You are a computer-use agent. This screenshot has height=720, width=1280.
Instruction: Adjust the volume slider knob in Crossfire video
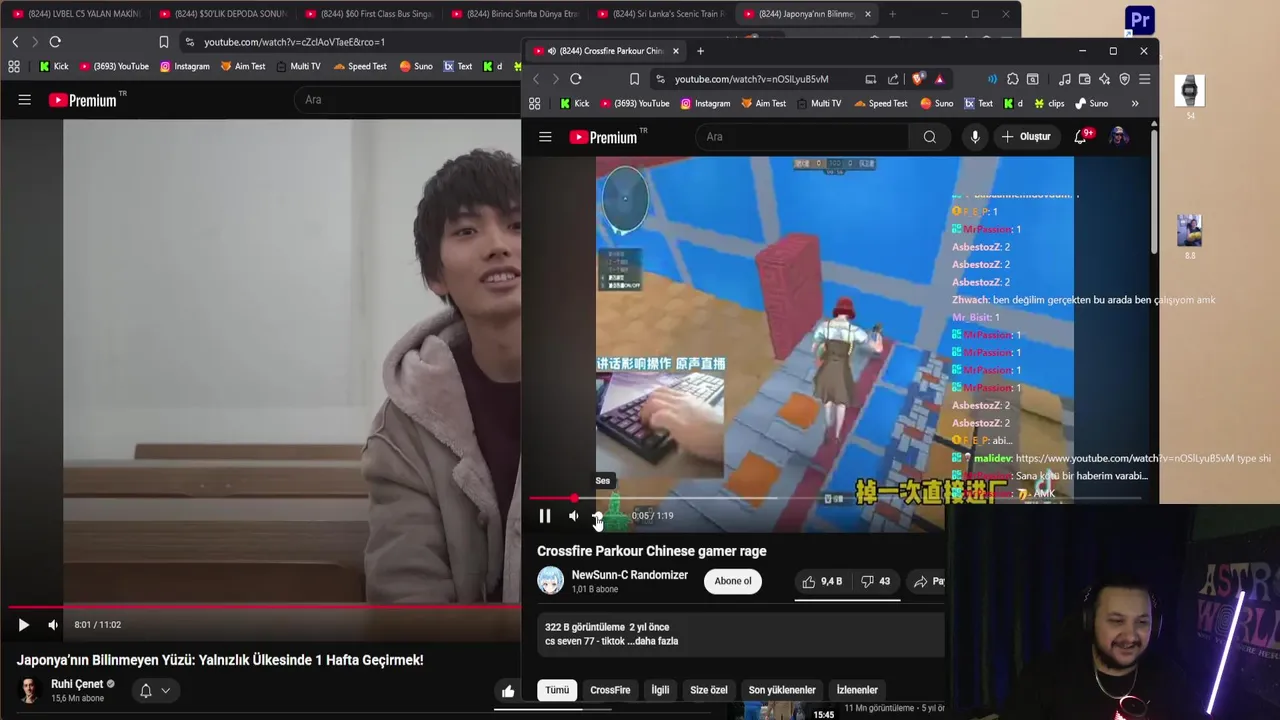click(x=597, y=516)
